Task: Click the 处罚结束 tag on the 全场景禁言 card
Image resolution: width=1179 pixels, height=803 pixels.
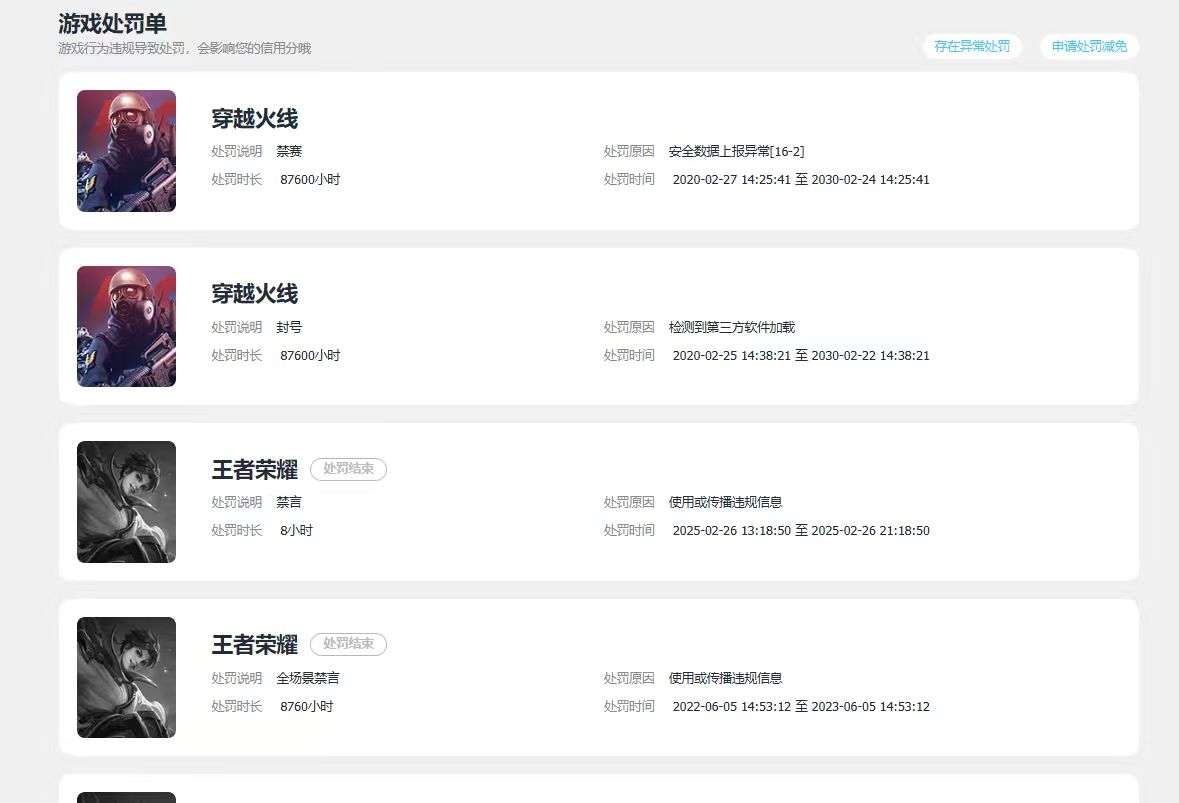Action: coord(348,644)
